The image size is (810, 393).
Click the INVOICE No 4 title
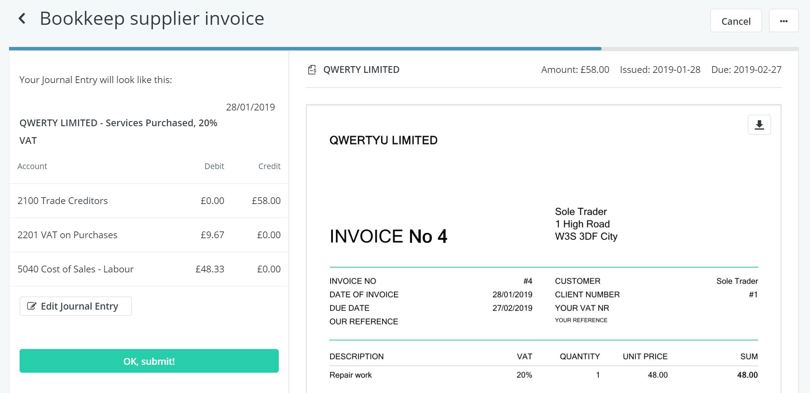pos(388,237)
